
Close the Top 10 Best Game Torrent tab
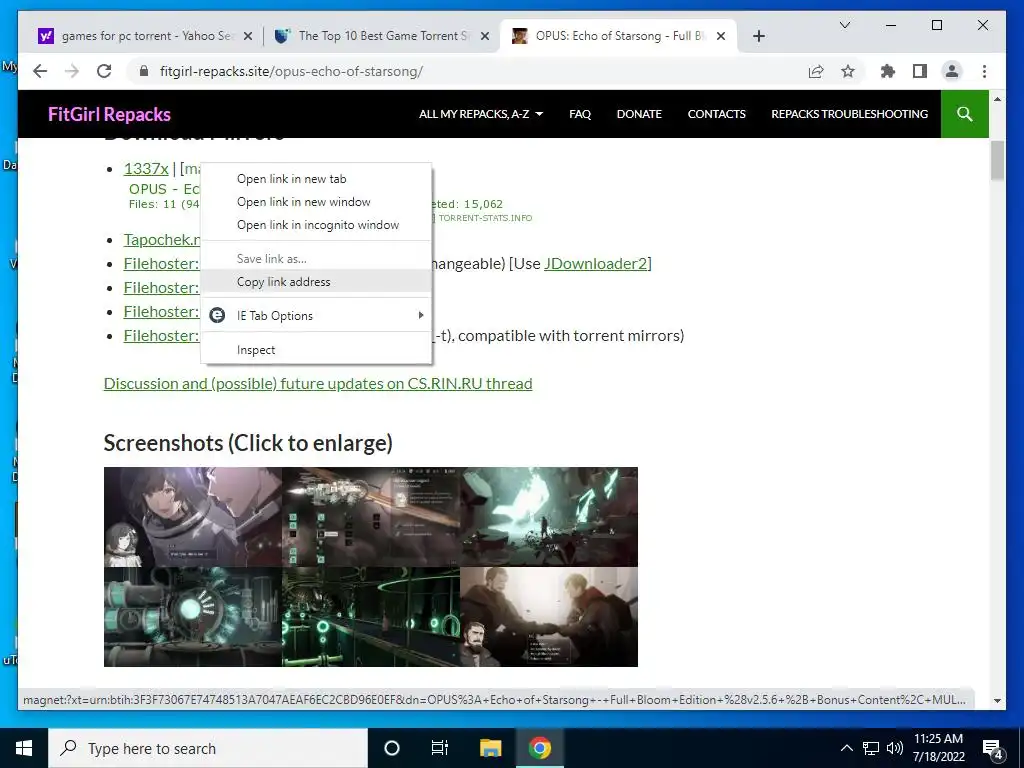coord(485,36)
